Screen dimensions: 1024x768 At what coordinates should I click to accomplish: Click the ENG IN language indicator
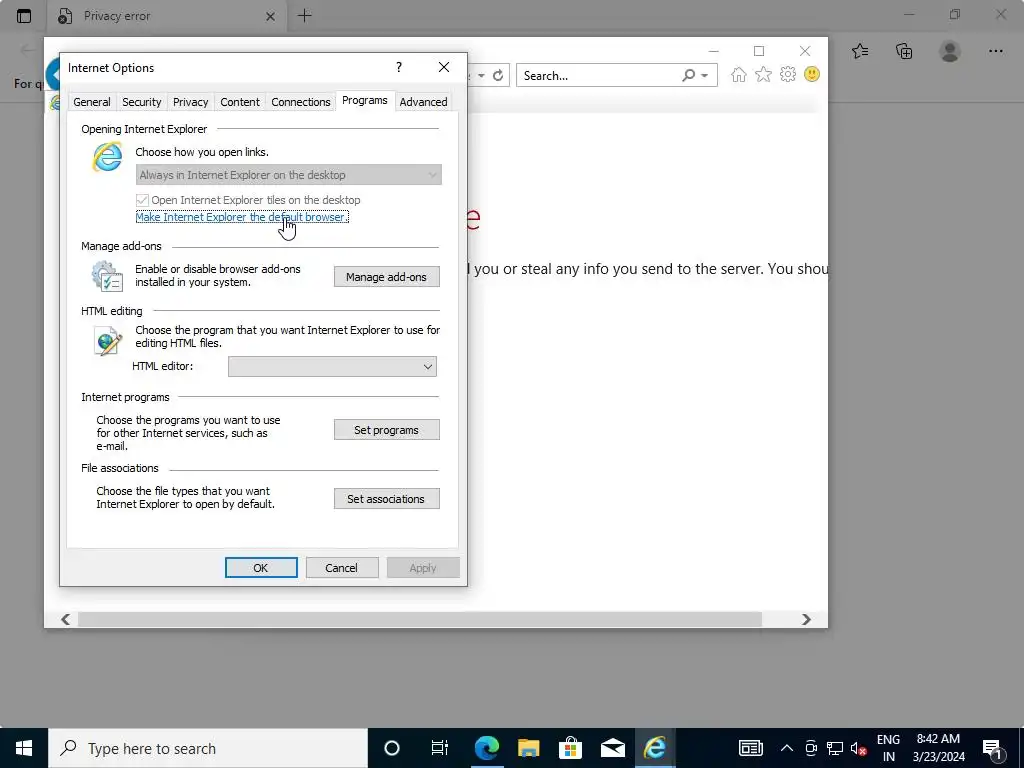(888, 748)
